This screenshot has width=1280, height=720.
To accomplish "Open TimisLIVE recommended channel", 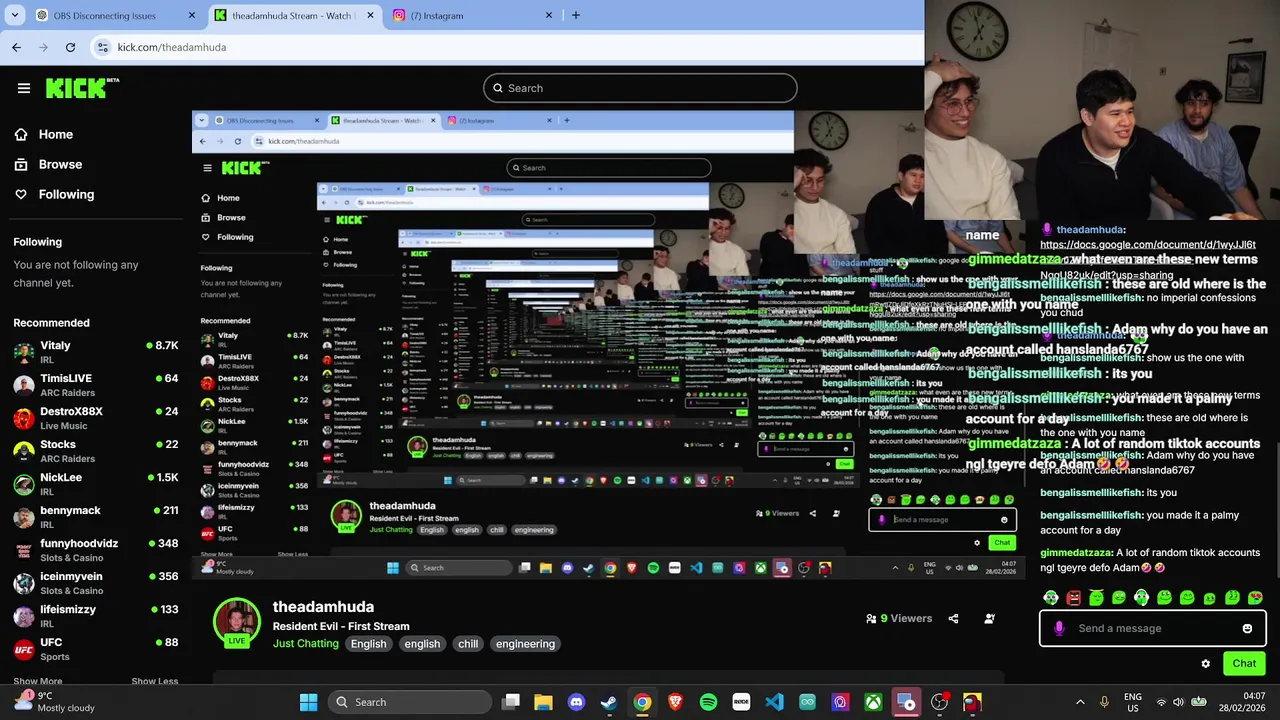I will (x=96, y=385).
